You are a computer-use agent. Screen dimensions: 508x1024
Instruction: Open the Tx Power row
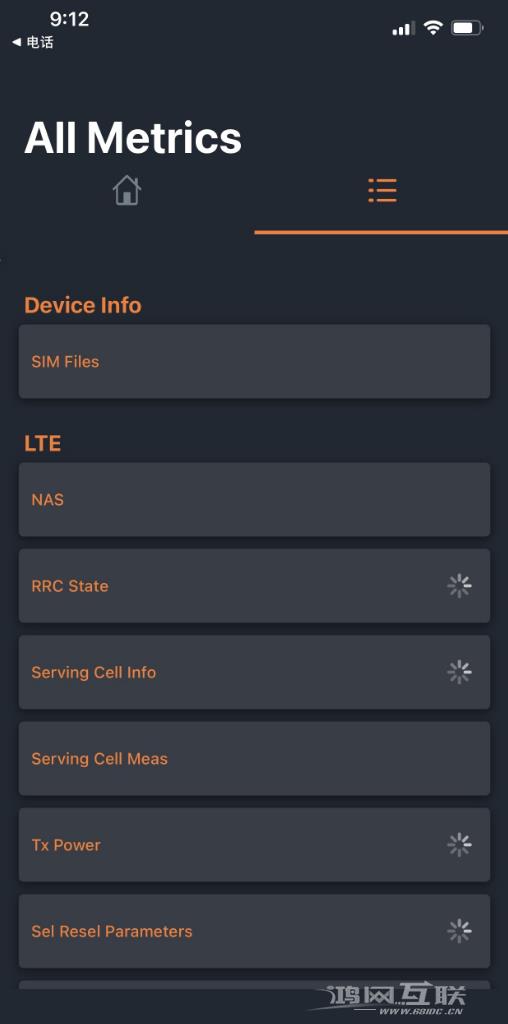[x=254, y=845]
